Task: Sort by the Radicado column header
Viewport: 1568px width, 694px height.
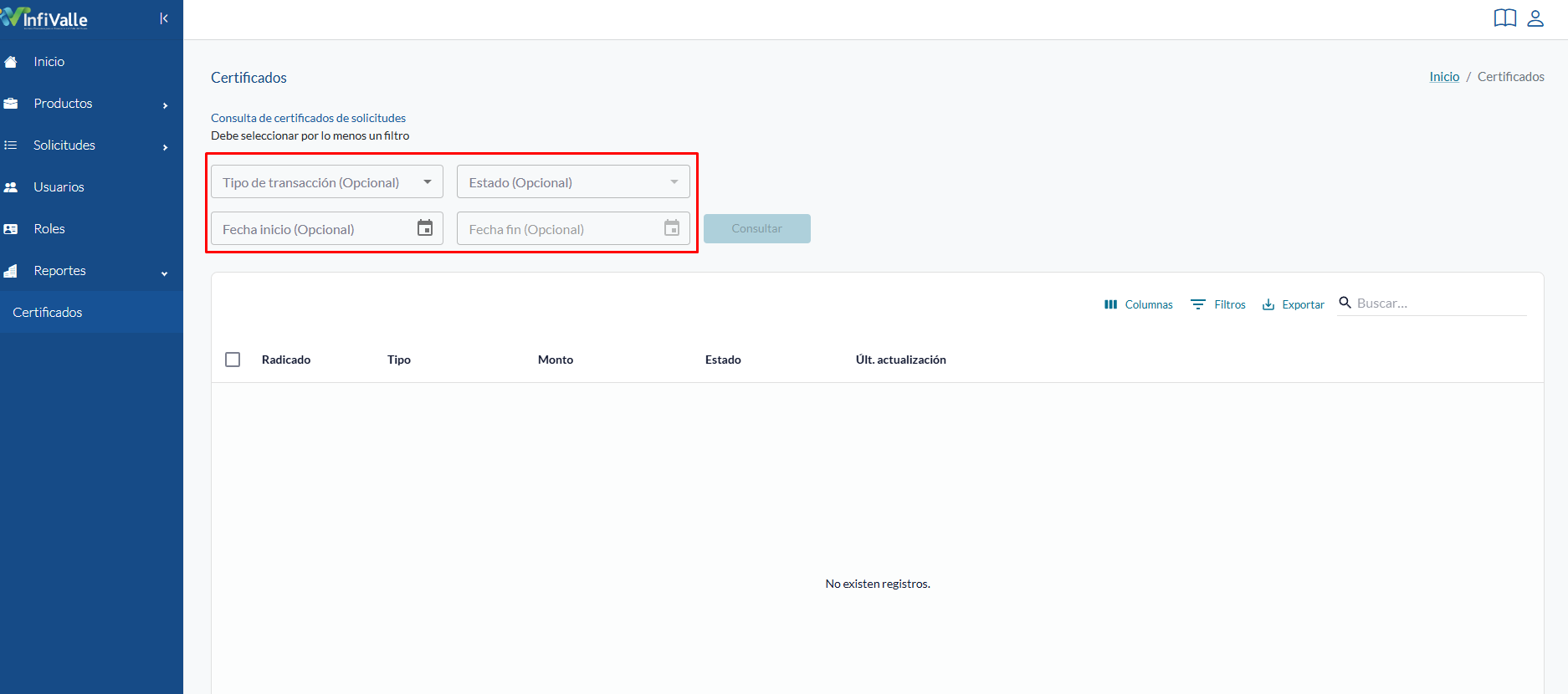Action: [x=286, y=360]
